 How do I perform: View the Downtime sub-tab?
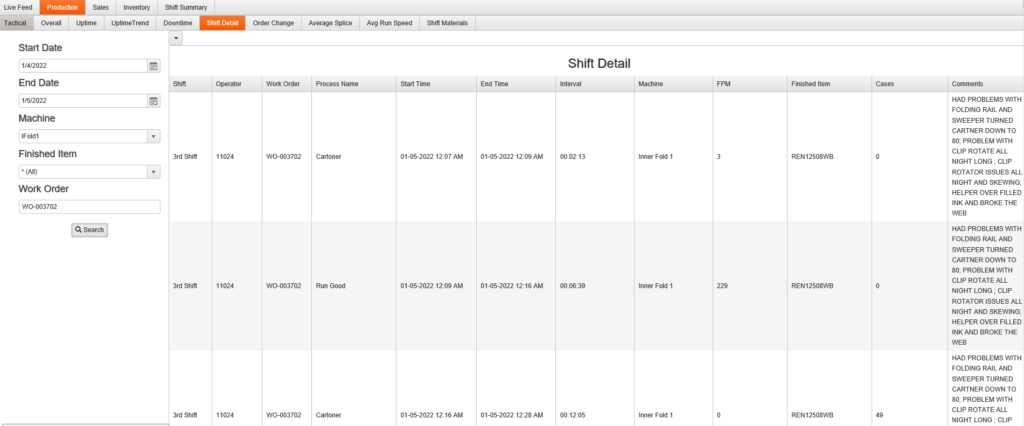[178, 23]
